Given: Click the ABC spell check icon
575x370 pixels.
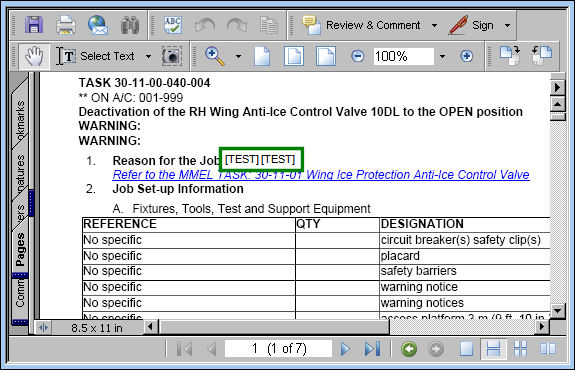Looking at the screenshot, I should point(173,25).
